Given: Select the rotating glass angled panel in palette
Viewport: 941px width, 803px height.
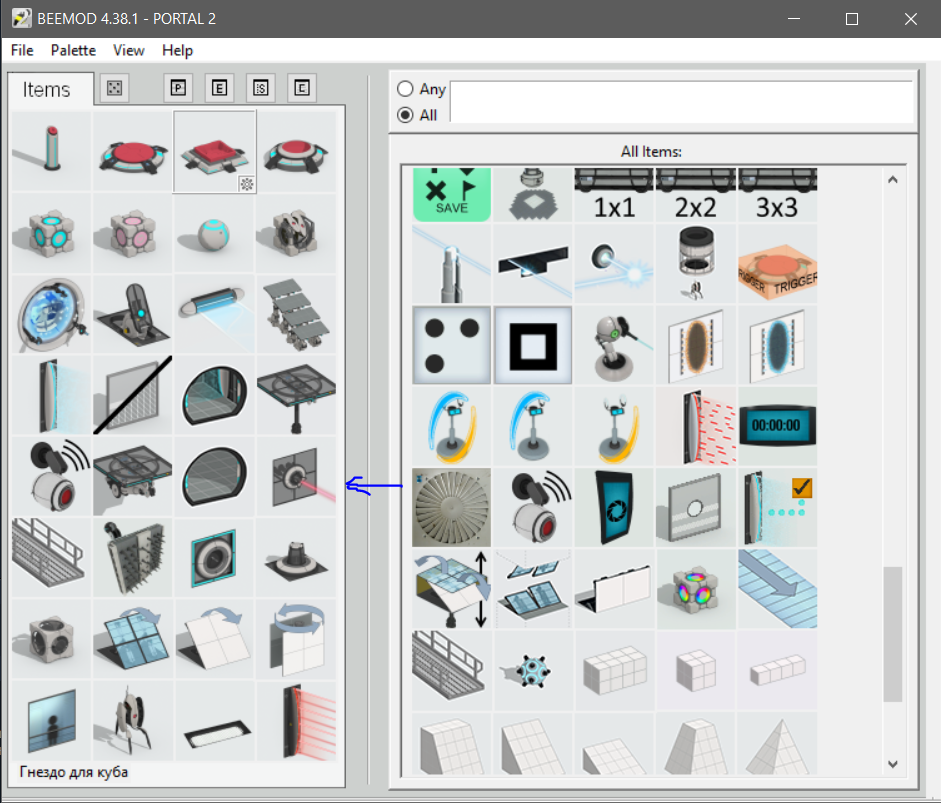Looking at the screenshot, I should click(x=133, y=639).
